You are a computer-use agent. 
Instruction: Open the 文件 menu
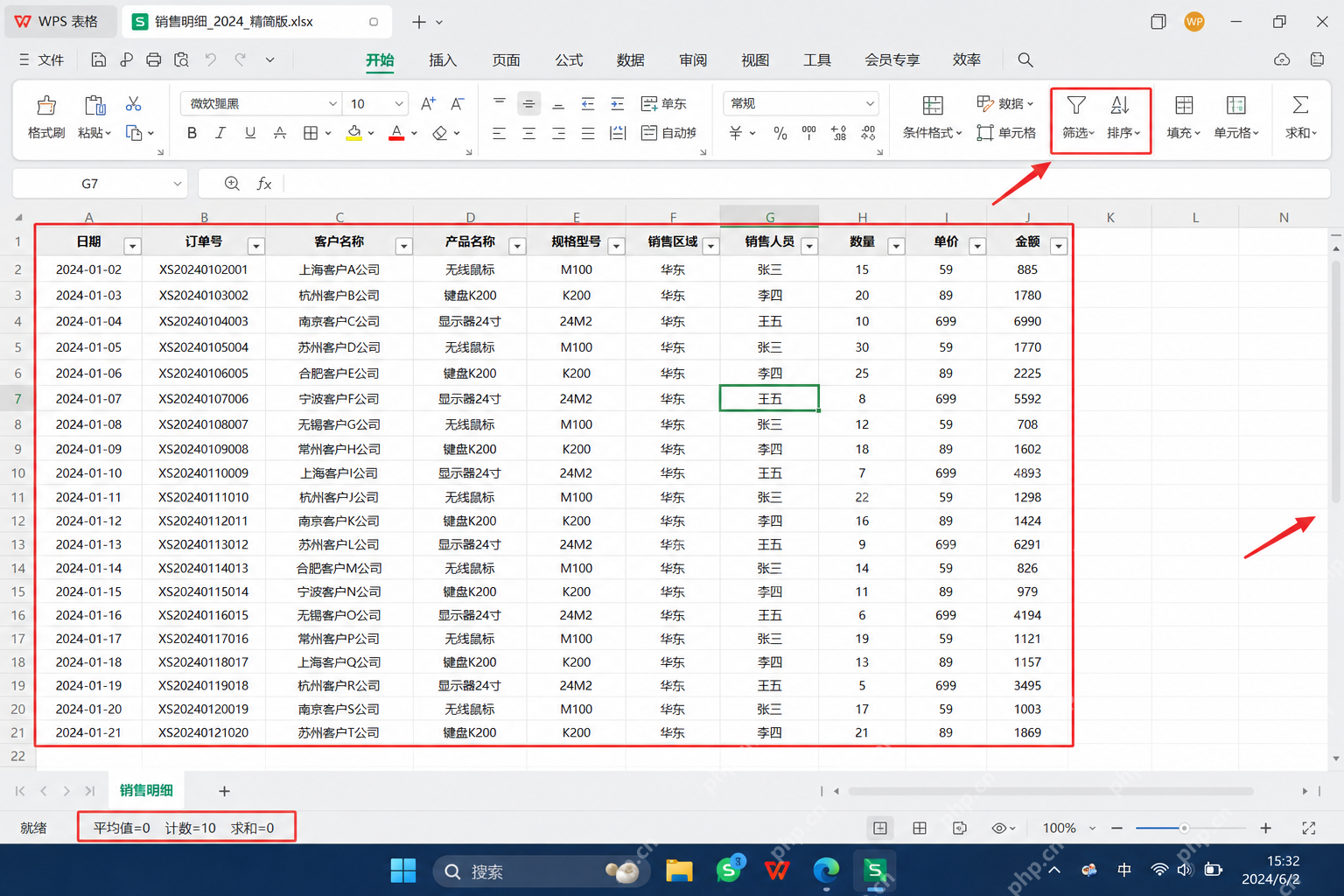point(41,59)
